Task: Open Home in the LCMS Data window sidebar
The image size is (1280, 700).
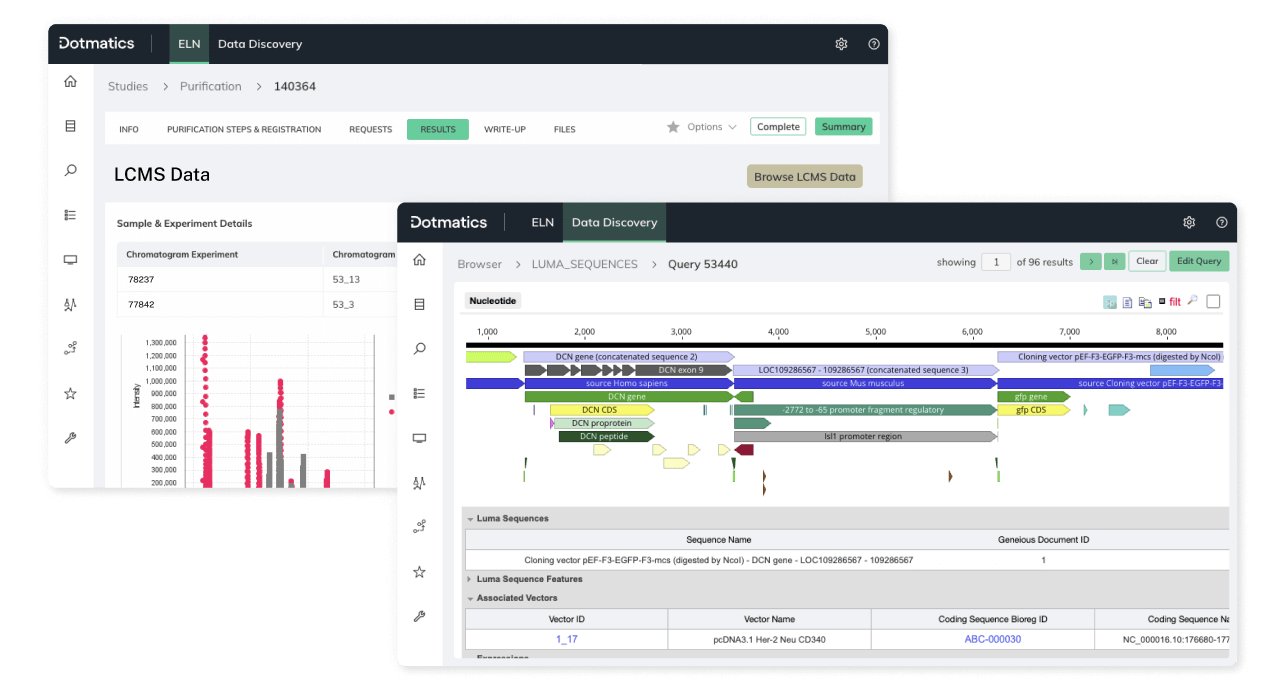Action: pos(70,82)
